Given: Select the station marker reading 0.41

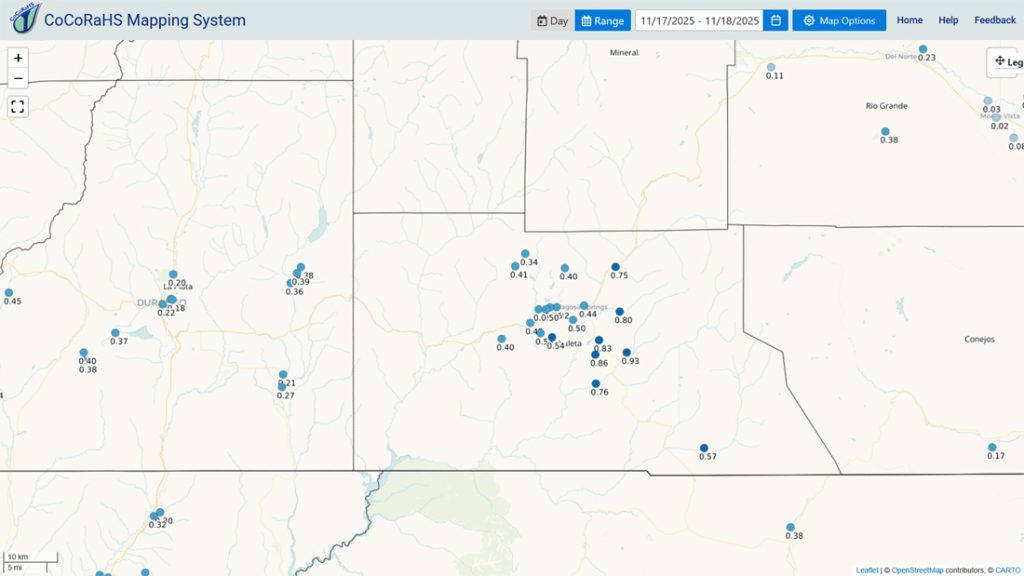Looking at the screenshot, I should [x=515, y=266].
